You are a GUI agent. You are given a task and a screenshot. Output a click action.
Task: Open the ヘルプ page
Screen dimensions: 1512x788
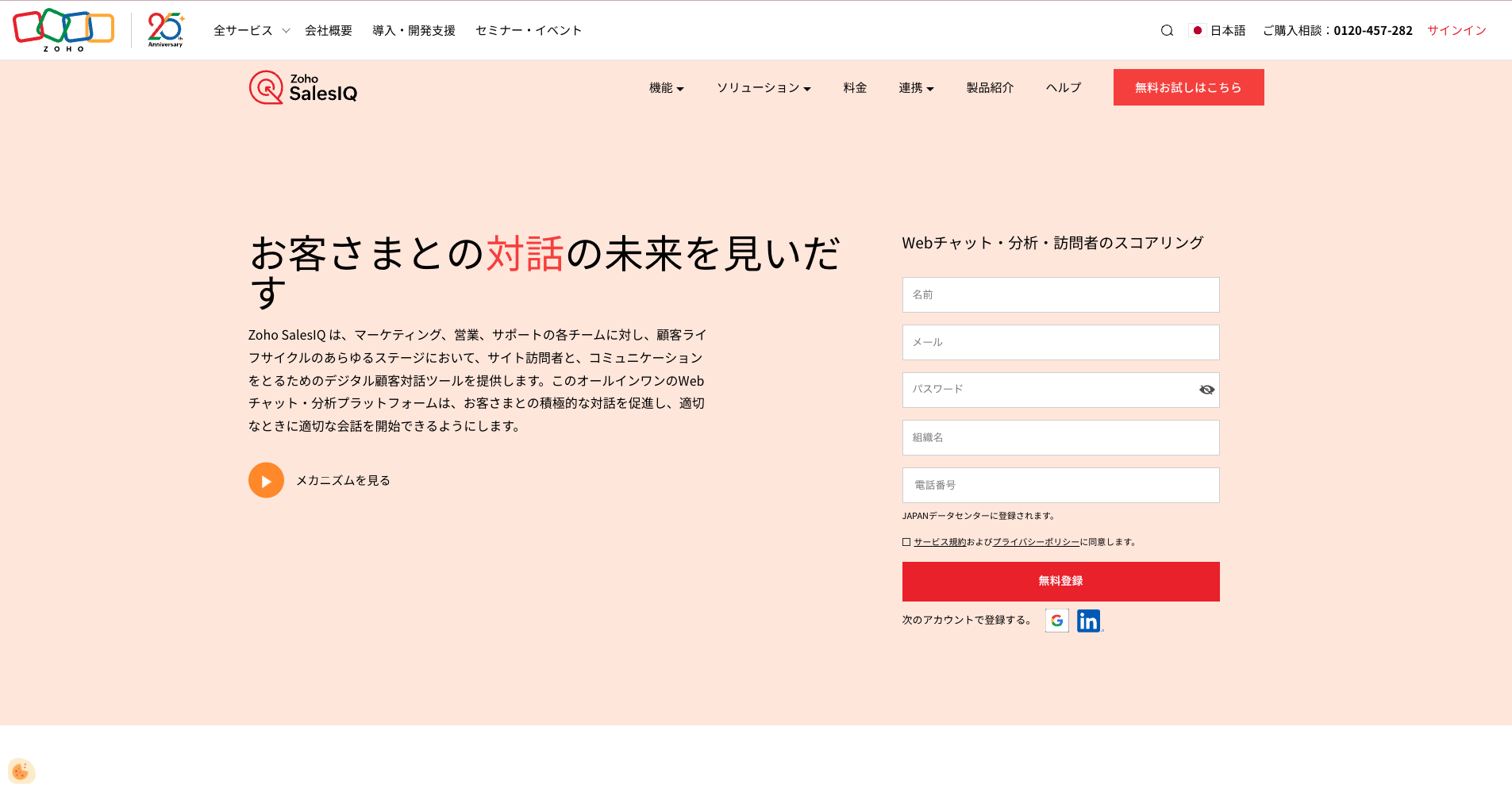click(x=1064, y=88)
